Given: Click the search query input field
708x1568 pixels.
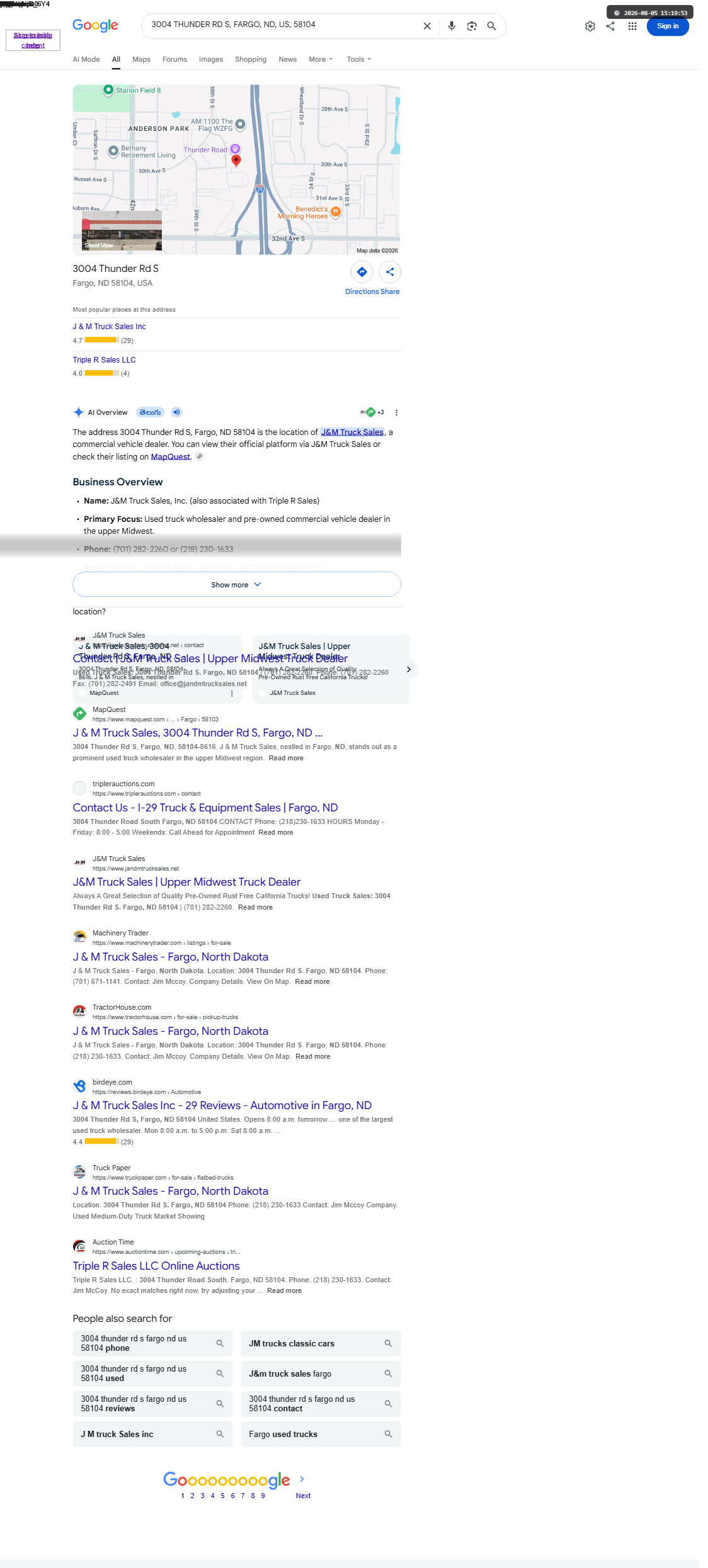Looking at the screenshot, I should click(283, 25).
